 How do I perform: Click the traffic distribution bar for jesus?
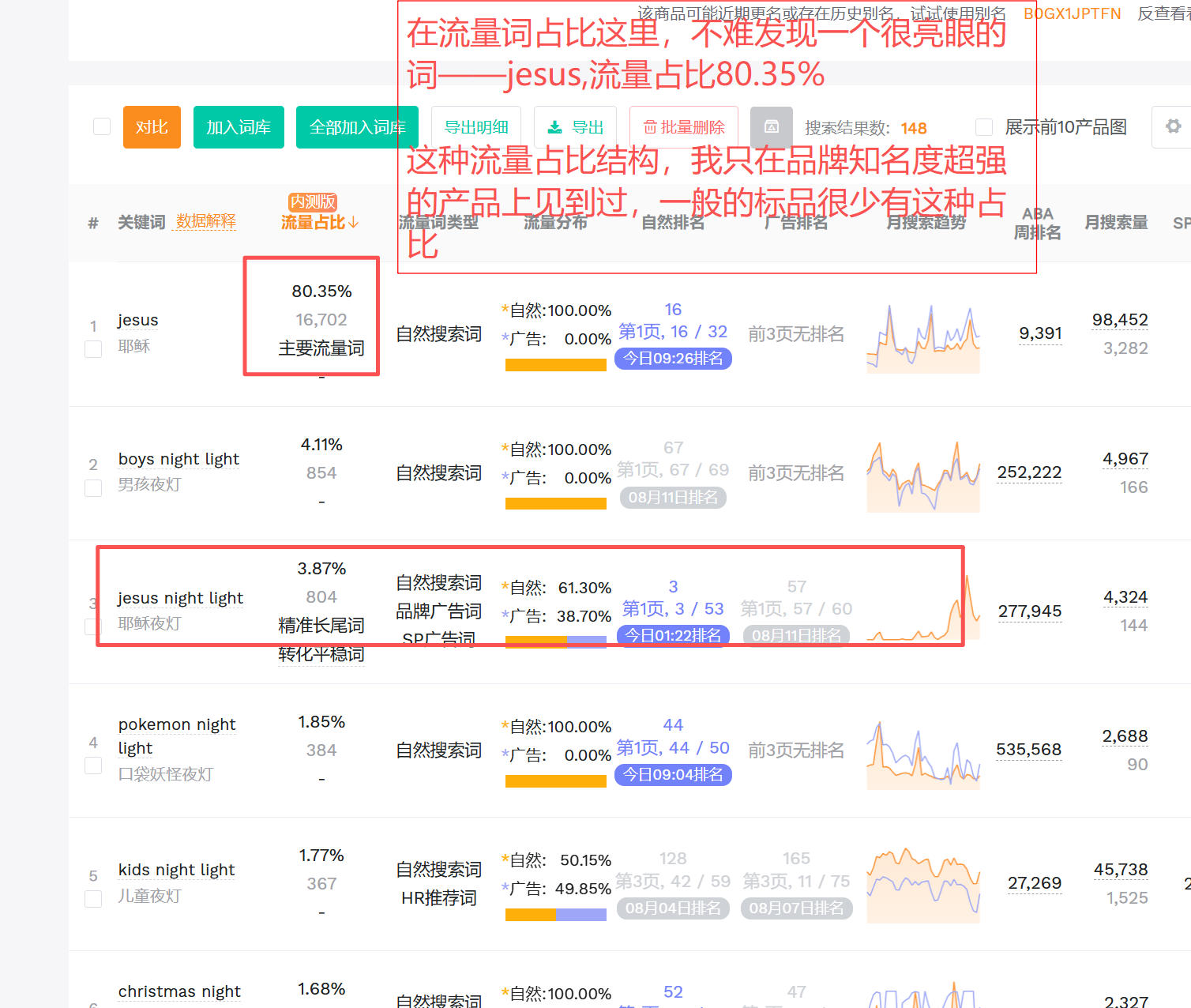[556, 365]
